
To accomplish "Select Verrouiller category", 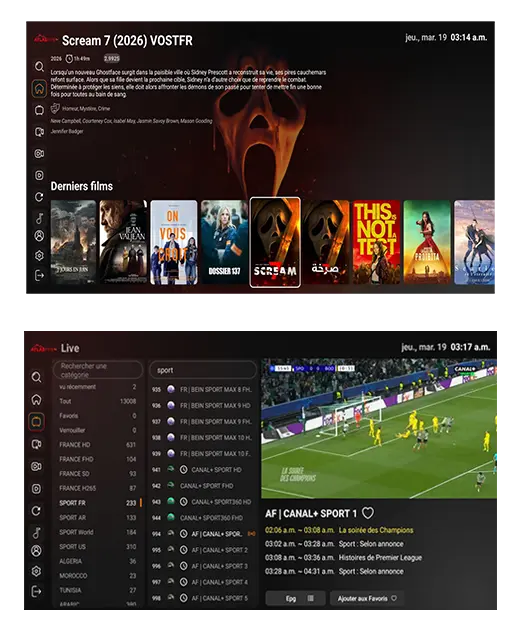I will 98,430.
